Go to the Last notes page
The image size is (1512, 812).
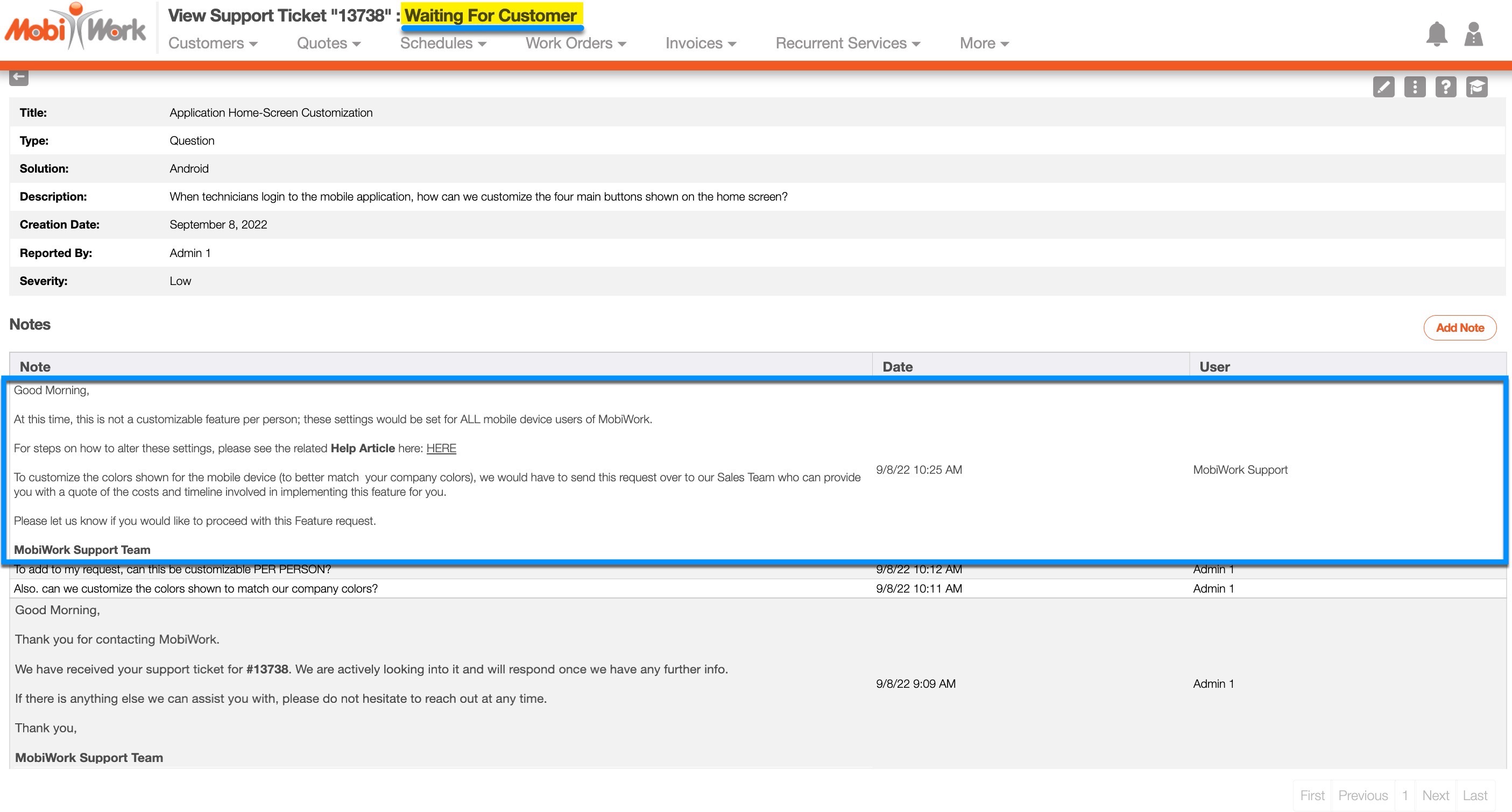pyautogui.click(x=1474, y=795)
